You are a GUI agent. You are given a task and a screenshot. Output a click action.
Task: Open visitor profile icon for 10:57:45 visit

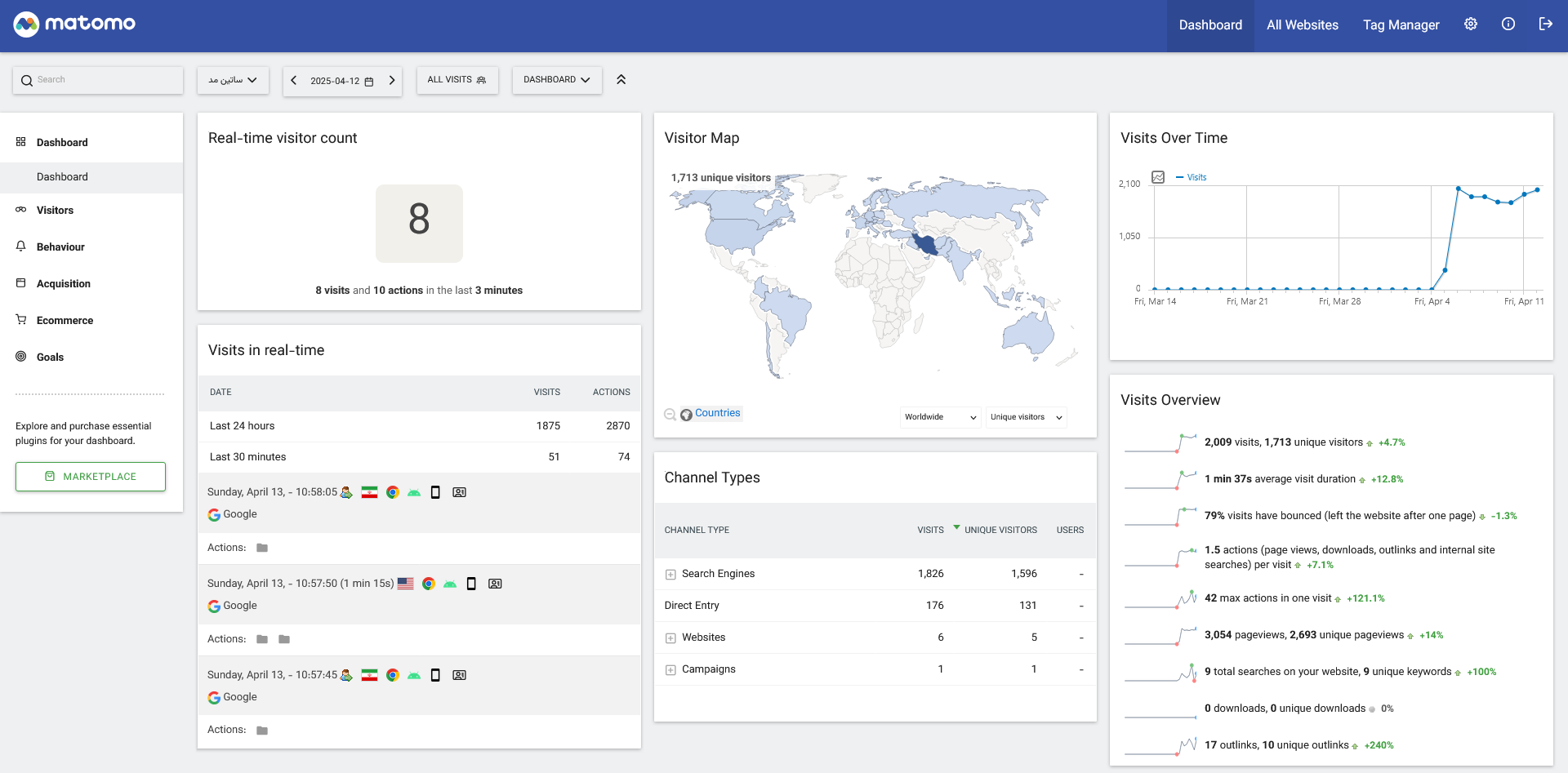pos(460,675)
